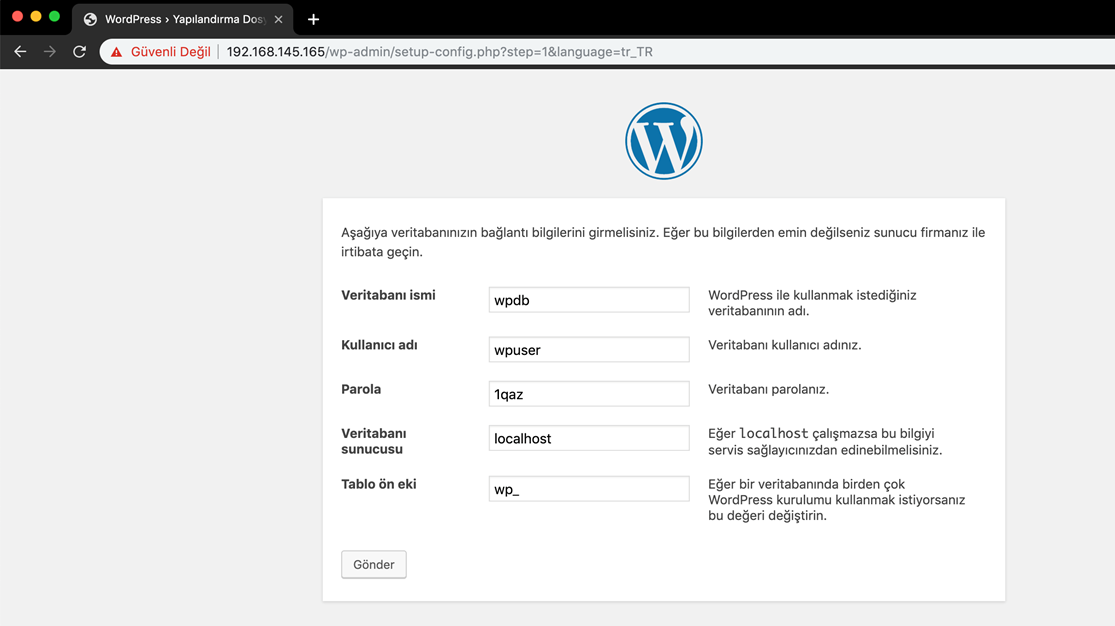Close the WordPress Yapılandırma tab
The image size is (1115, 626).
279,19
